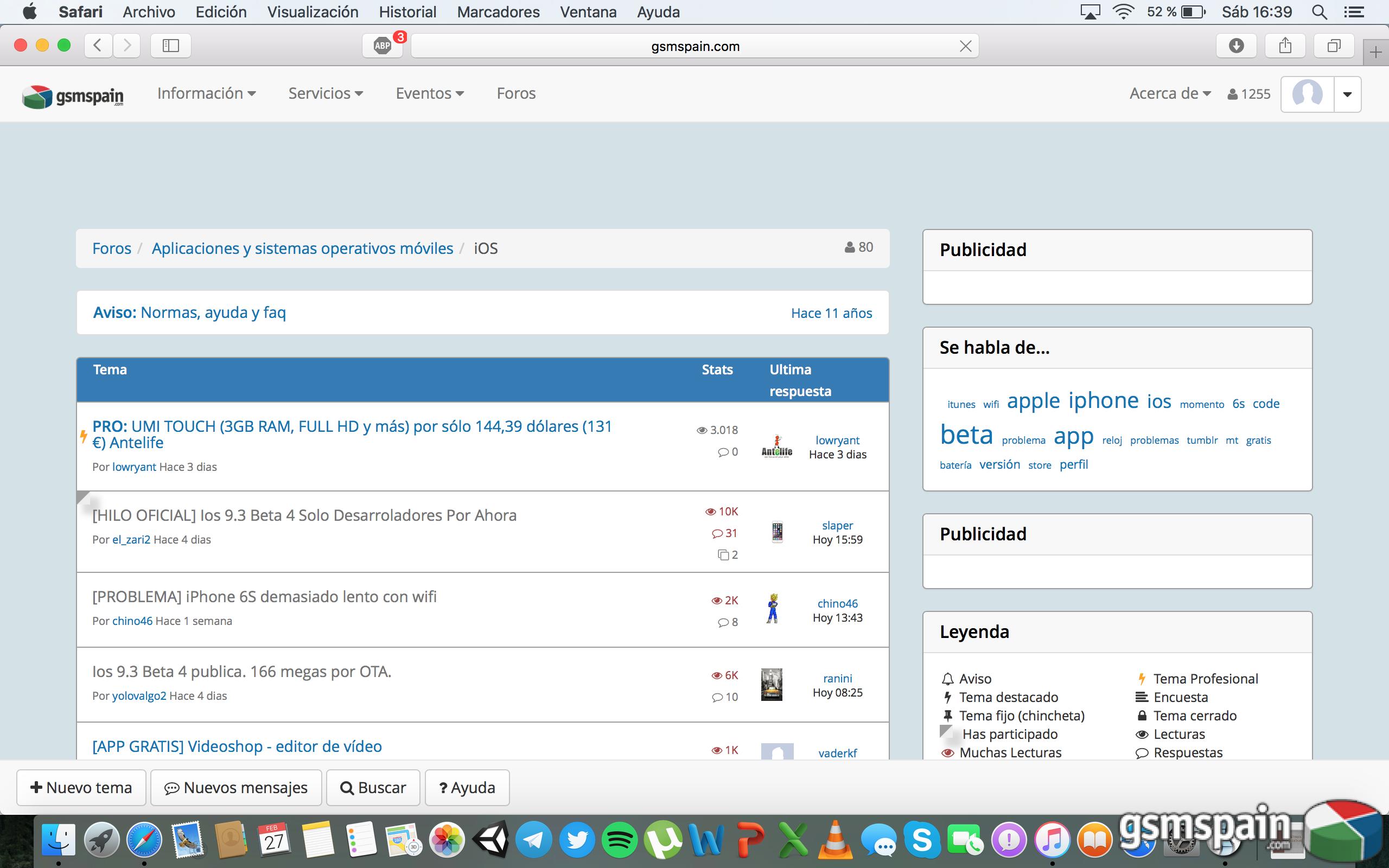Image resolution: width=1389 pixels, height=868 pixels.
Task: Open the Foros breadcrumb link
Action: (112, 248)
